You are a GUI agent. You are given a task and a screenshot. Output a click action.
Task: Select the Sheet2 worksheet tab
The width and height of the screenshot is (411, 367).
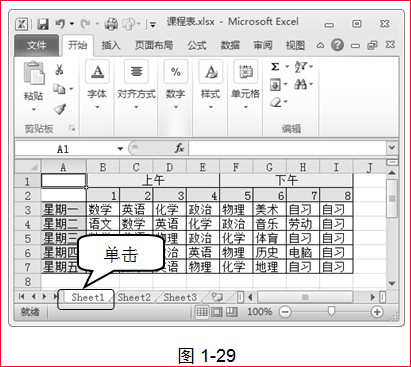pos(134,297)
